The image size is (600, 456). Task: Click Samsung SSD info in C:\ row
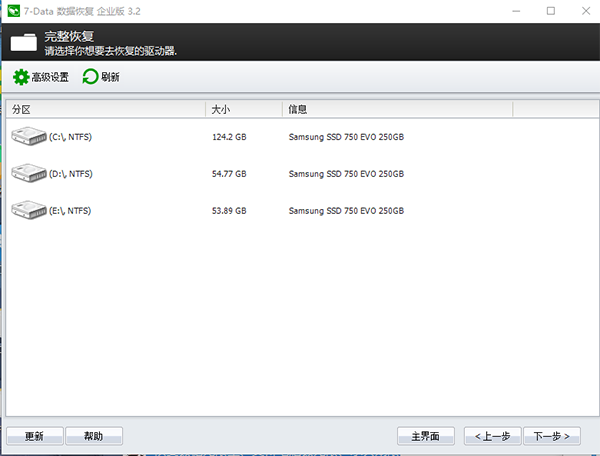(346, 137)
